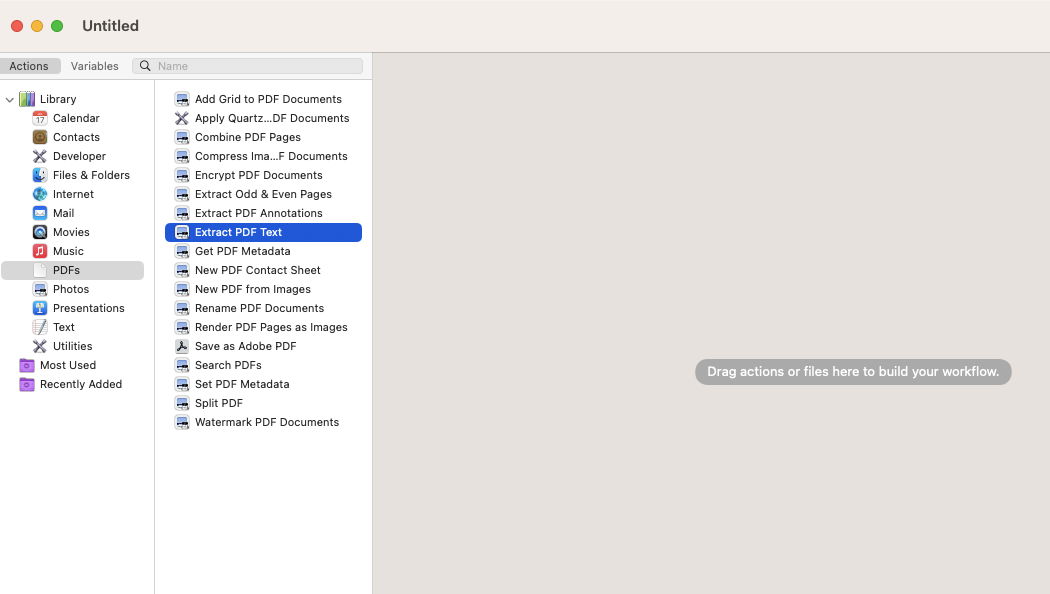
Task: Click the Watermark PDF Documents icon
Action: [181, 422]
